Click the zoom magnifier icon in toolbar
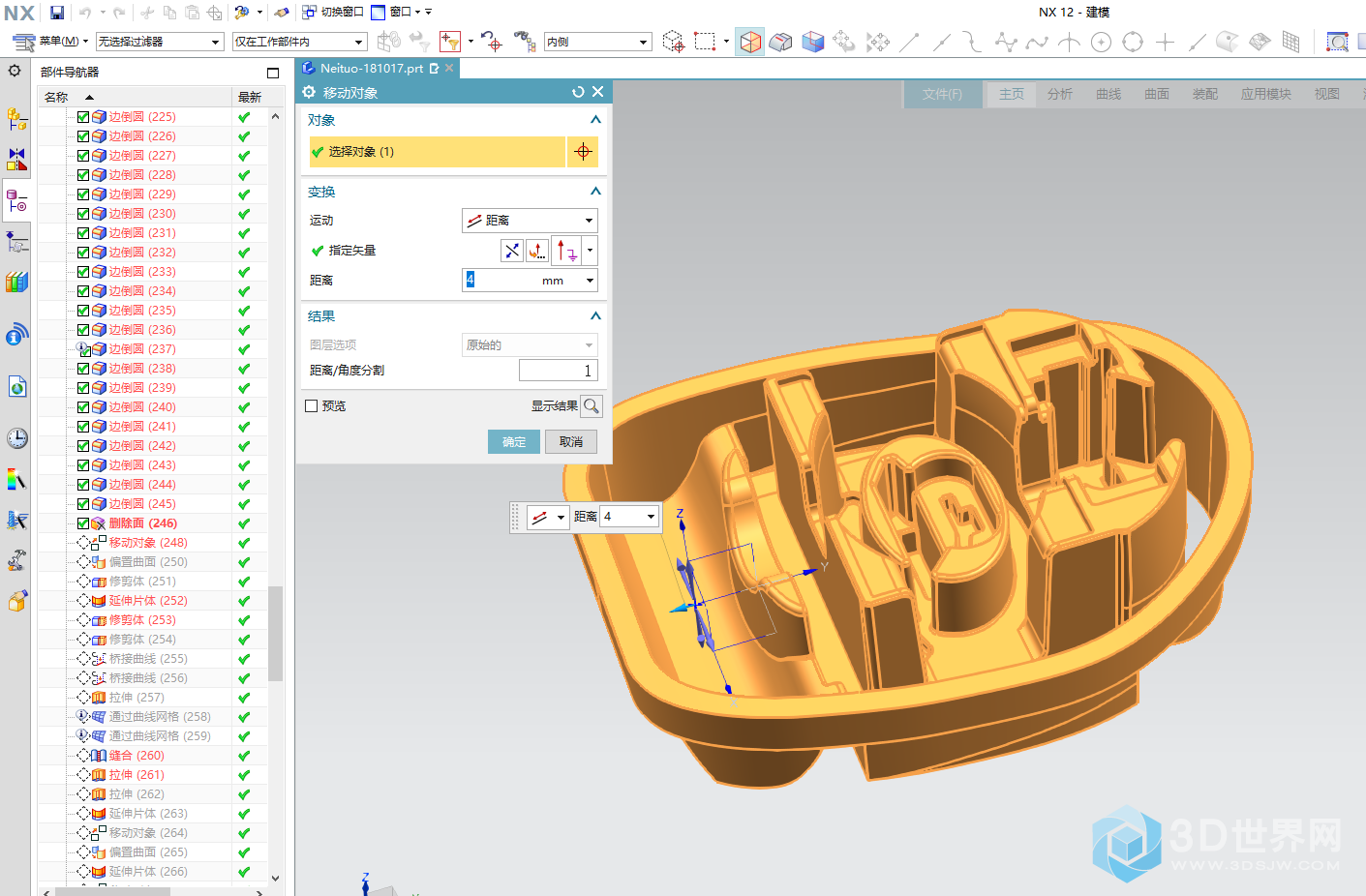The width and height of the screenshot is (1366, 896). click(x=1337, y=42)
